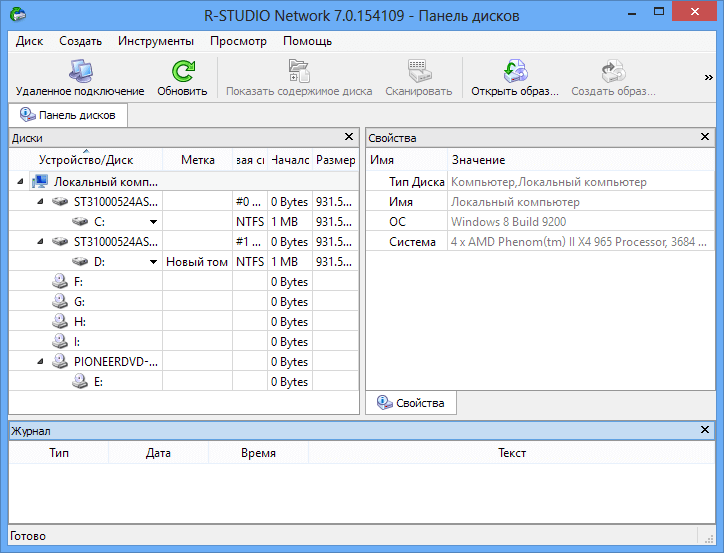Click the Текст column header in Журнал

(x=512, y=453)
